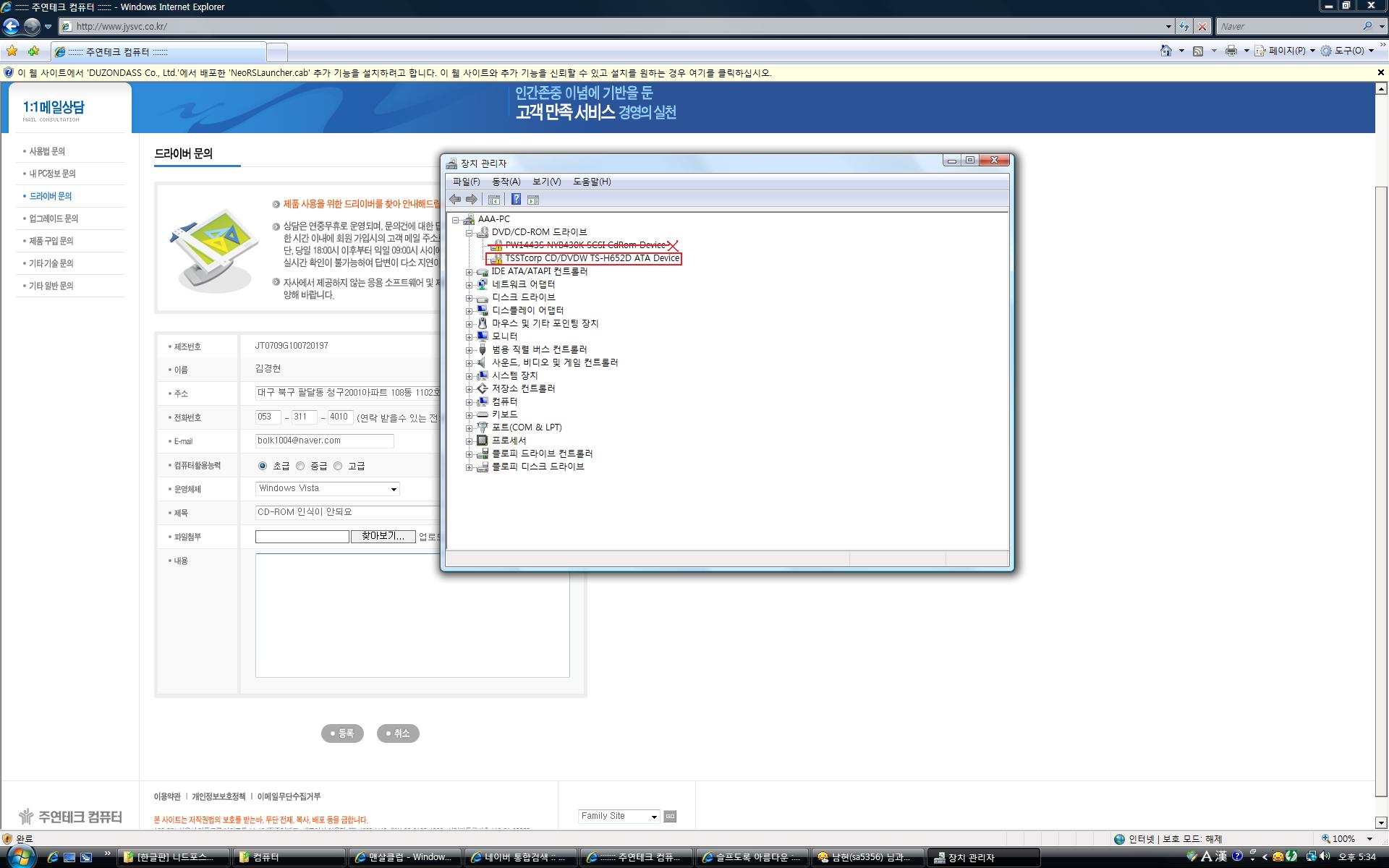Open zoom level 100% dropdown
This screenshot has height=868, width=1389.
click(1369, 839)
